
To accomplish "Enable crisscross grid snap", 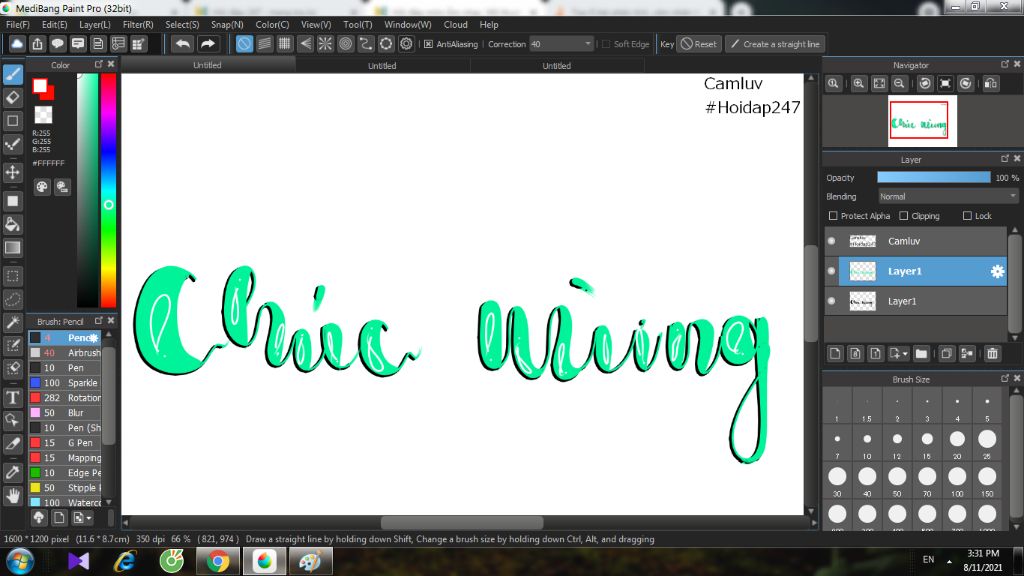I will 285,44.
